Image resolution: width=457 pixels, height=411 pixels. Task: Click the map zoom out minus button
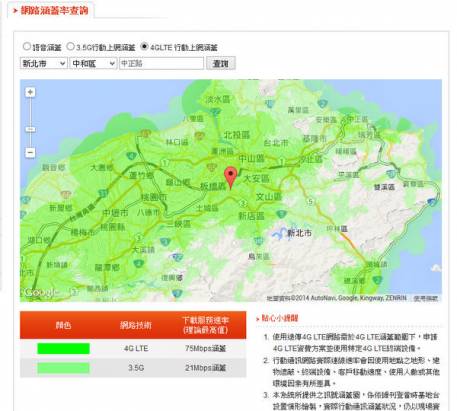[x=30, y=153]
